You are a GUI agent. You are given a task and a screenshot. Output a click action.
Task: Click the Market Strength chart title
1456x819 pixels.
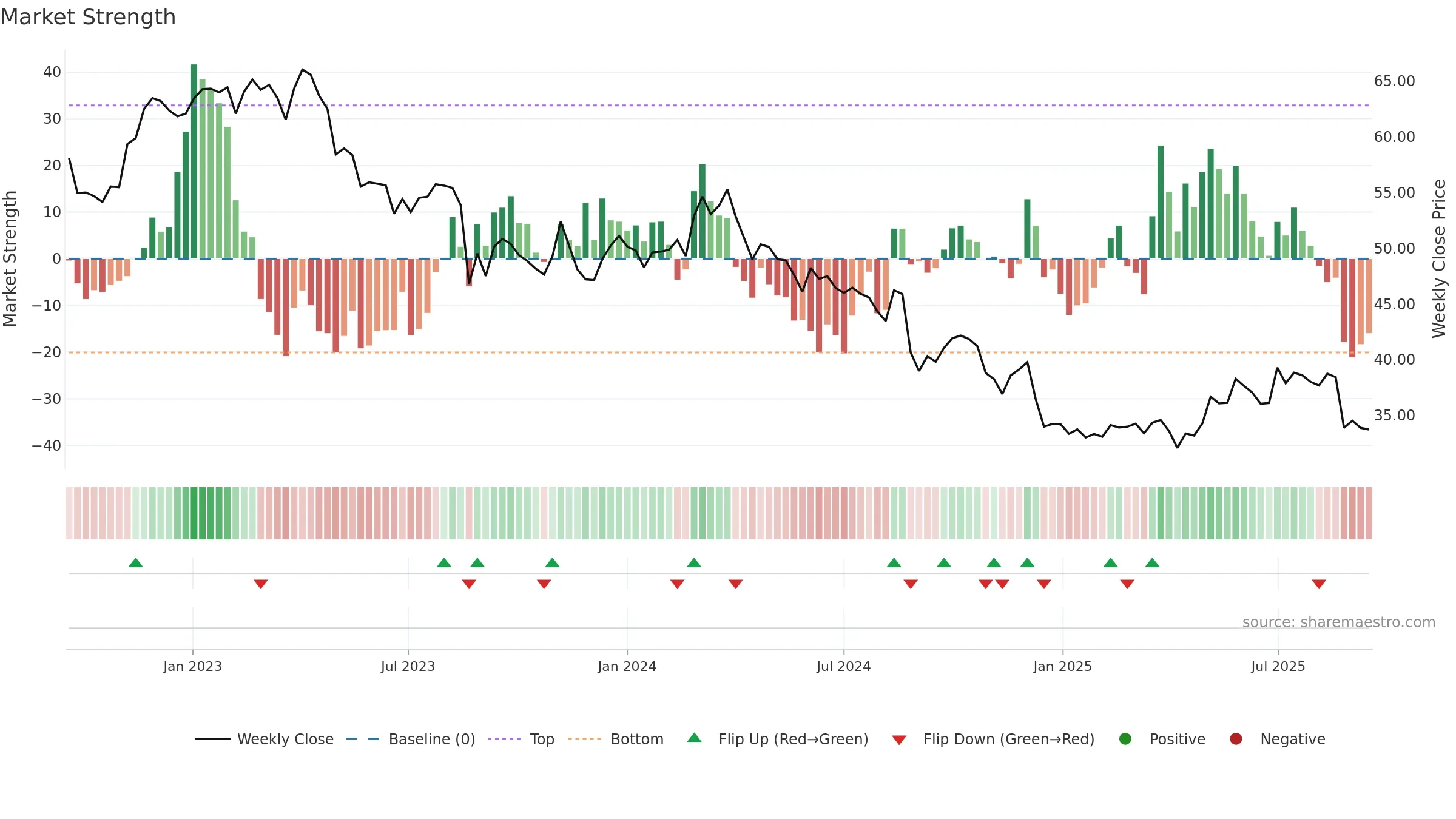coord(88,17)
